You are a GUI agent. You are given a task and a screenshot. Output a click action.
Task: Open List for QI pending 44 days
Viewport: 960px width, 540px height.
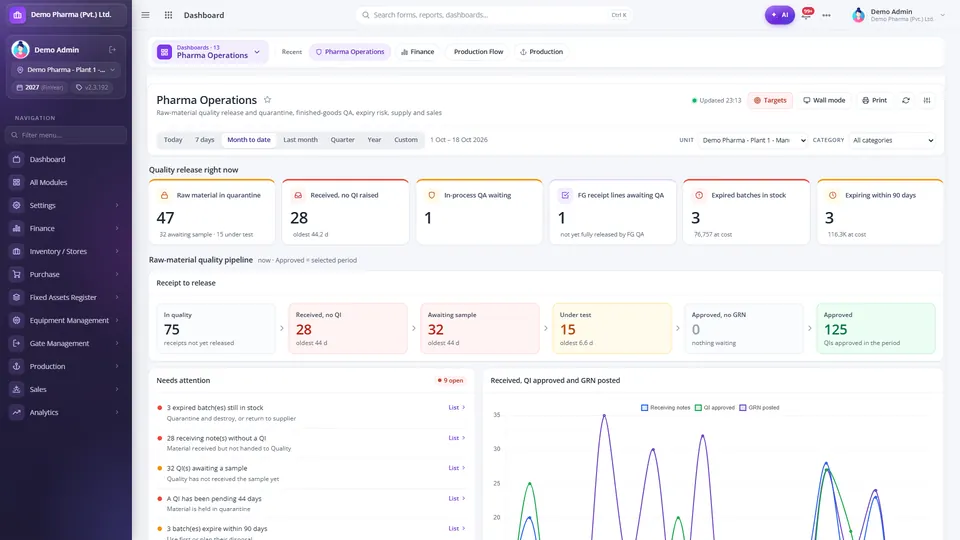(457, 499)
